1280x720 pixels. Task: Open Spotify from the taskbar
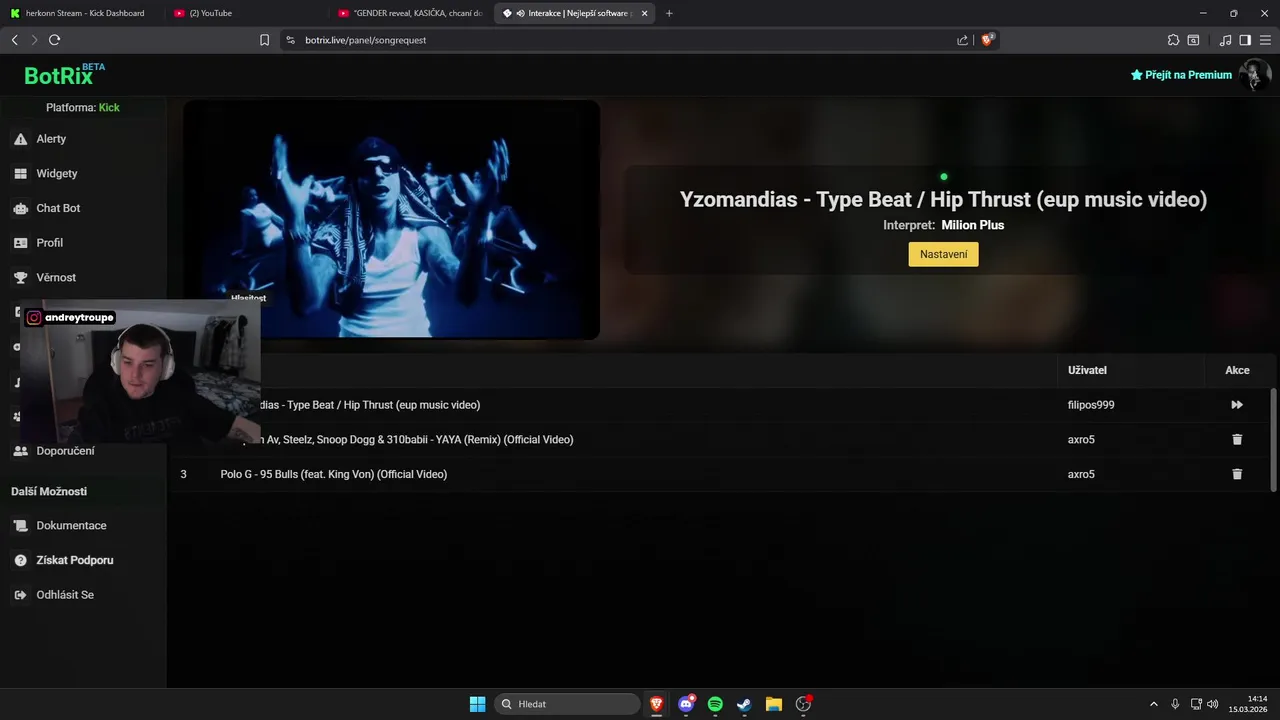715,704
